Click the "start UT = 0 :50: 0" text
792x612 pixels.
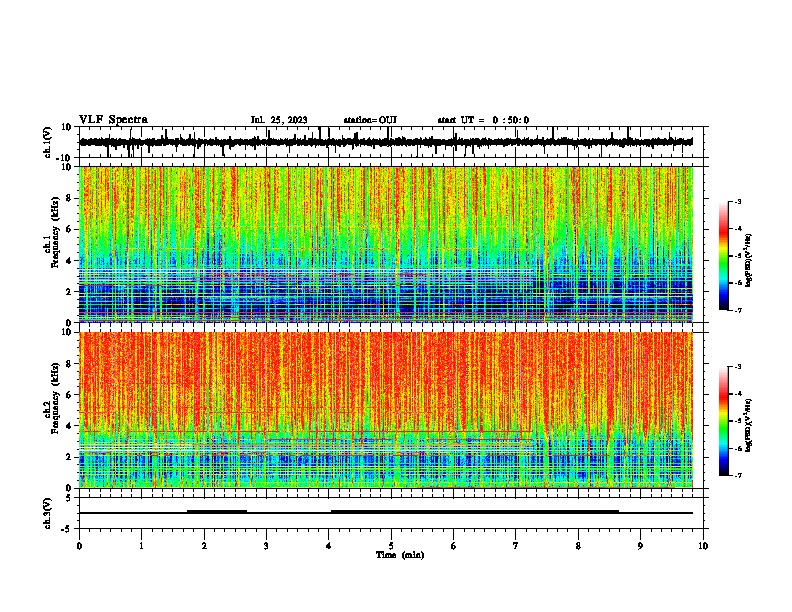coord(483,120)
